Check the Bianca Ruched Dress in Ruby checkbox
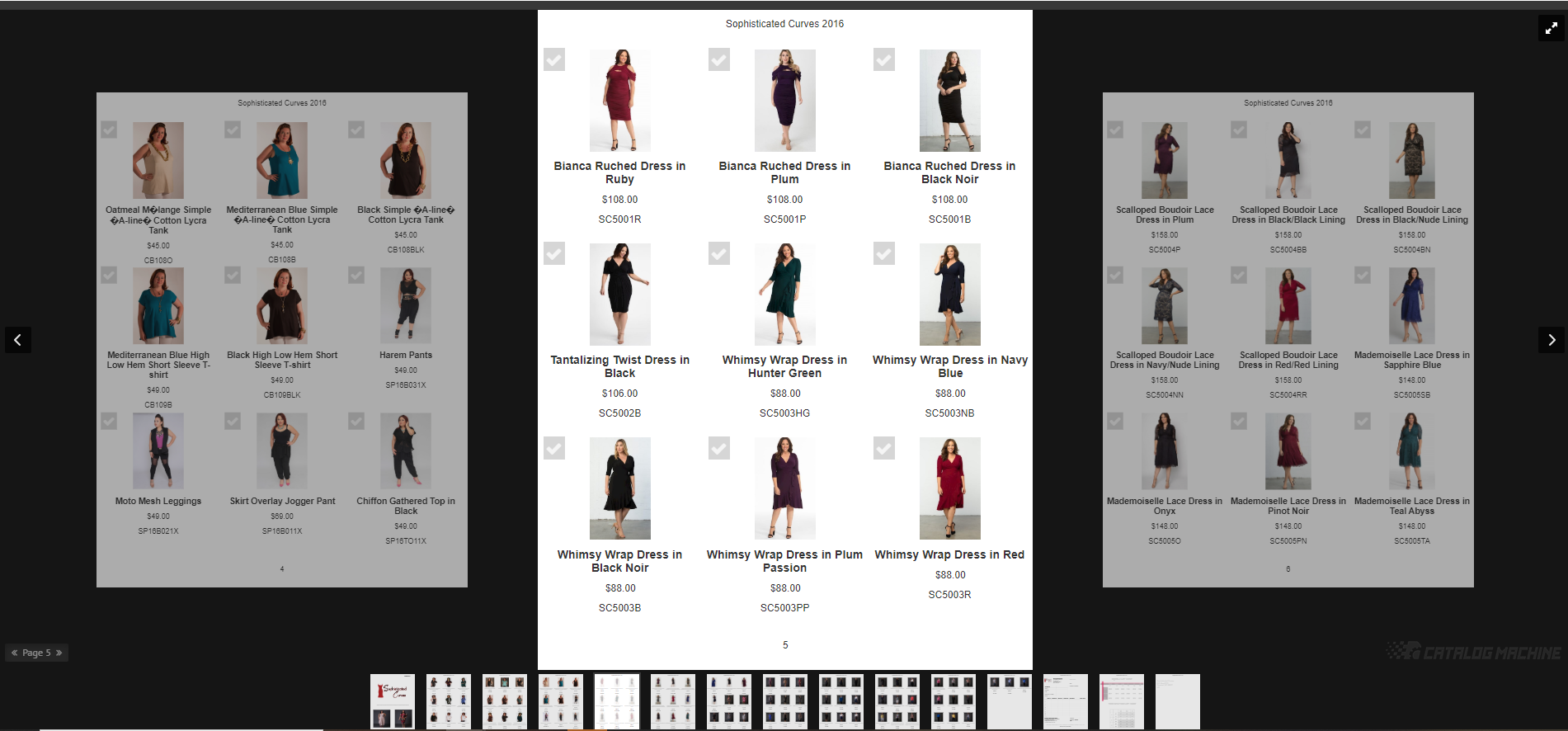The image size is (1568, 731). pos(554,59)
